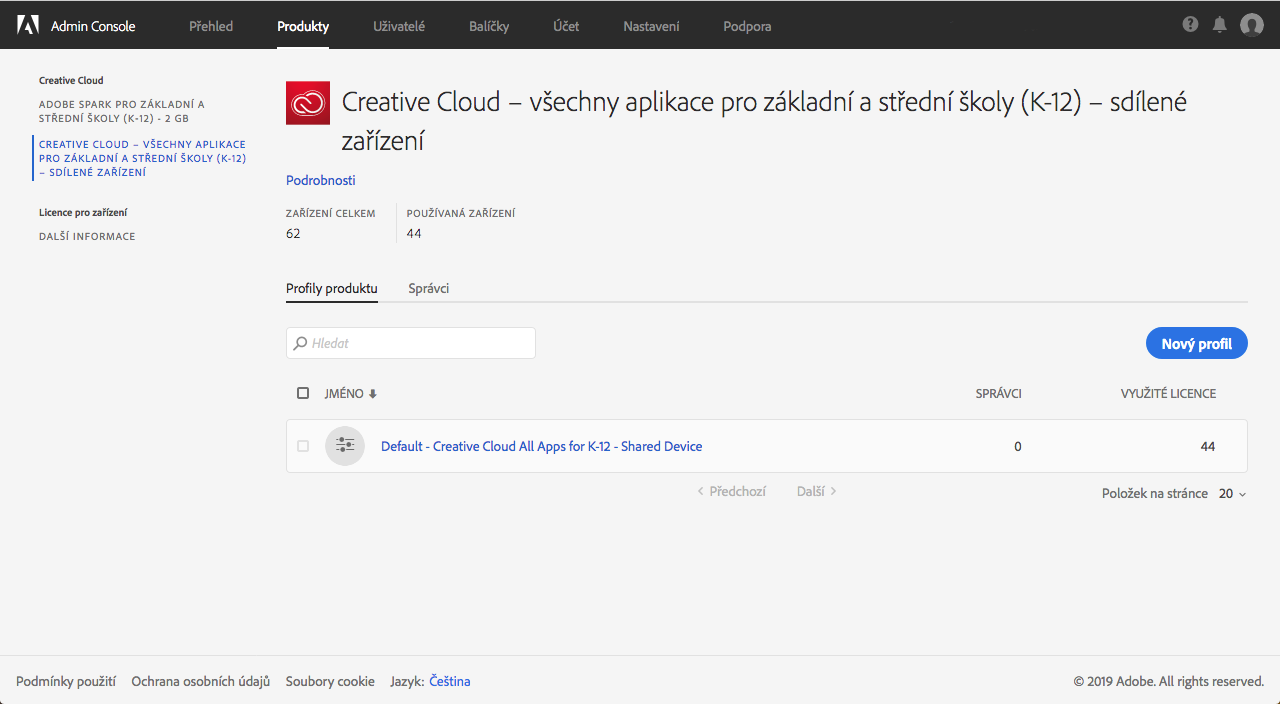1280x704 pixels.
Task: Focus the Hledat search field
Action: tap(411, 343)
